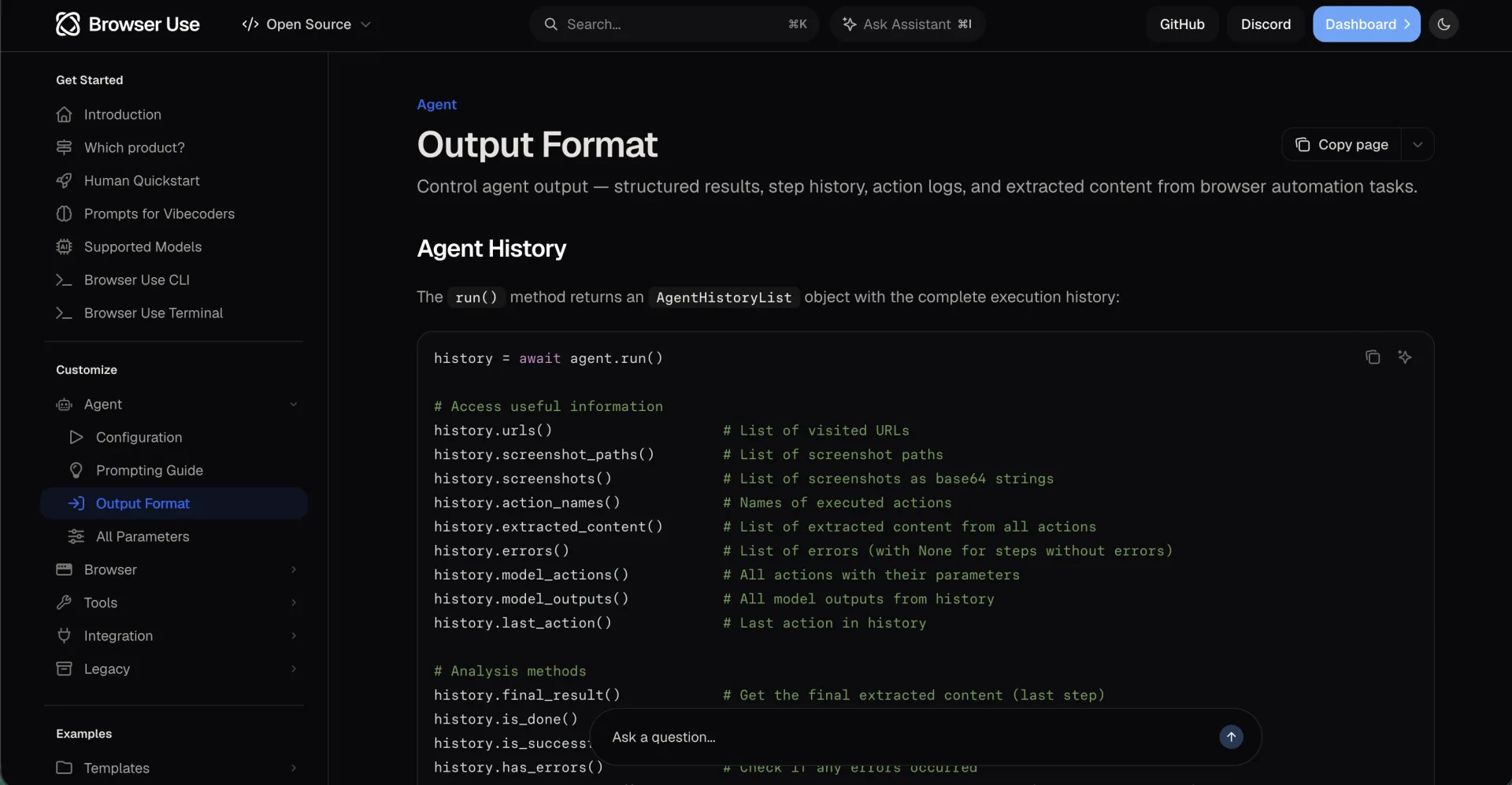Open Browser Use Terminal page
This screenshot has width=1512, height=785.
[174, 313]
